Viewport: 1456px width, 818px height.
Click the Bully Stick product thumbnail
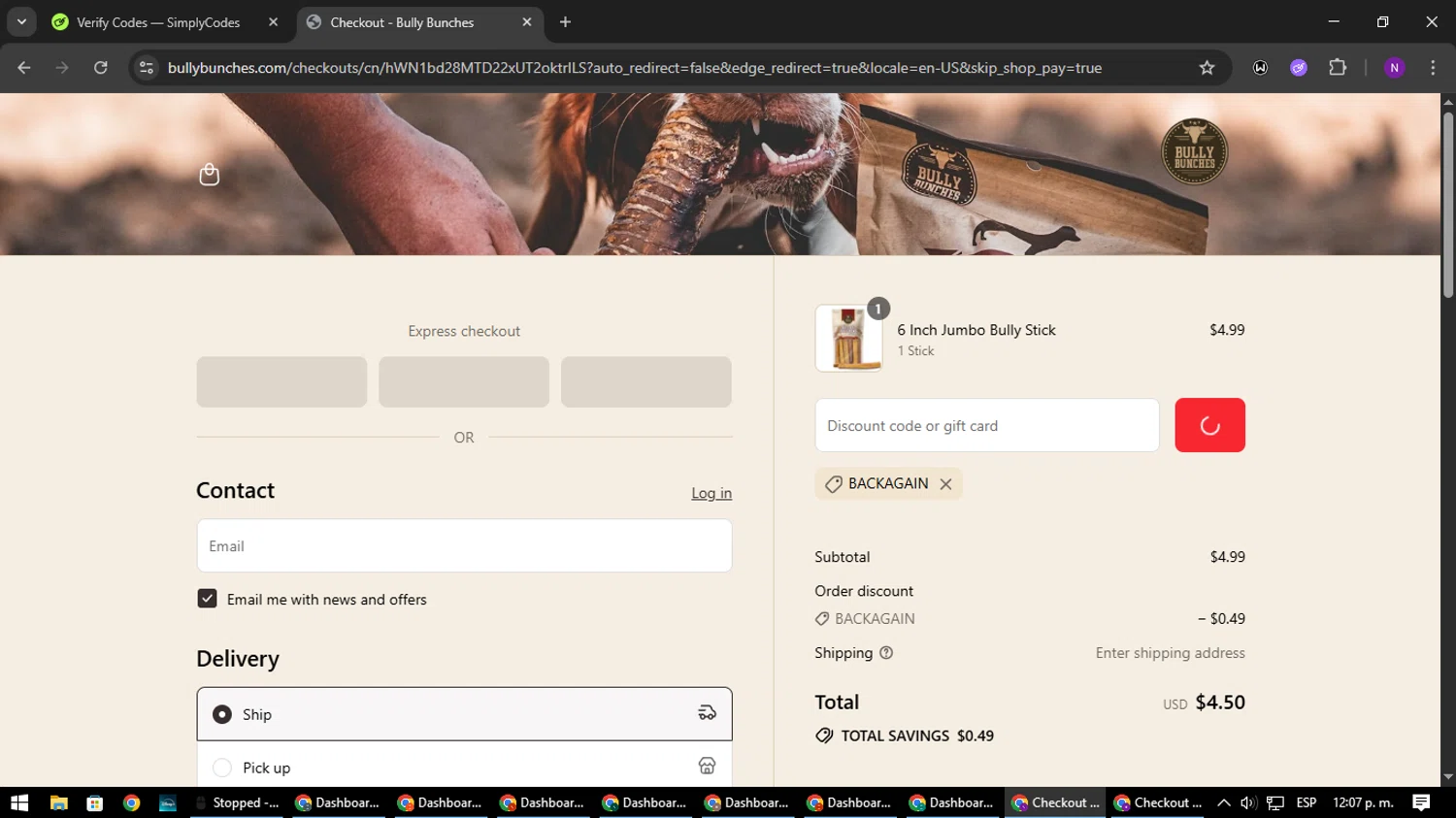(848, 339)
